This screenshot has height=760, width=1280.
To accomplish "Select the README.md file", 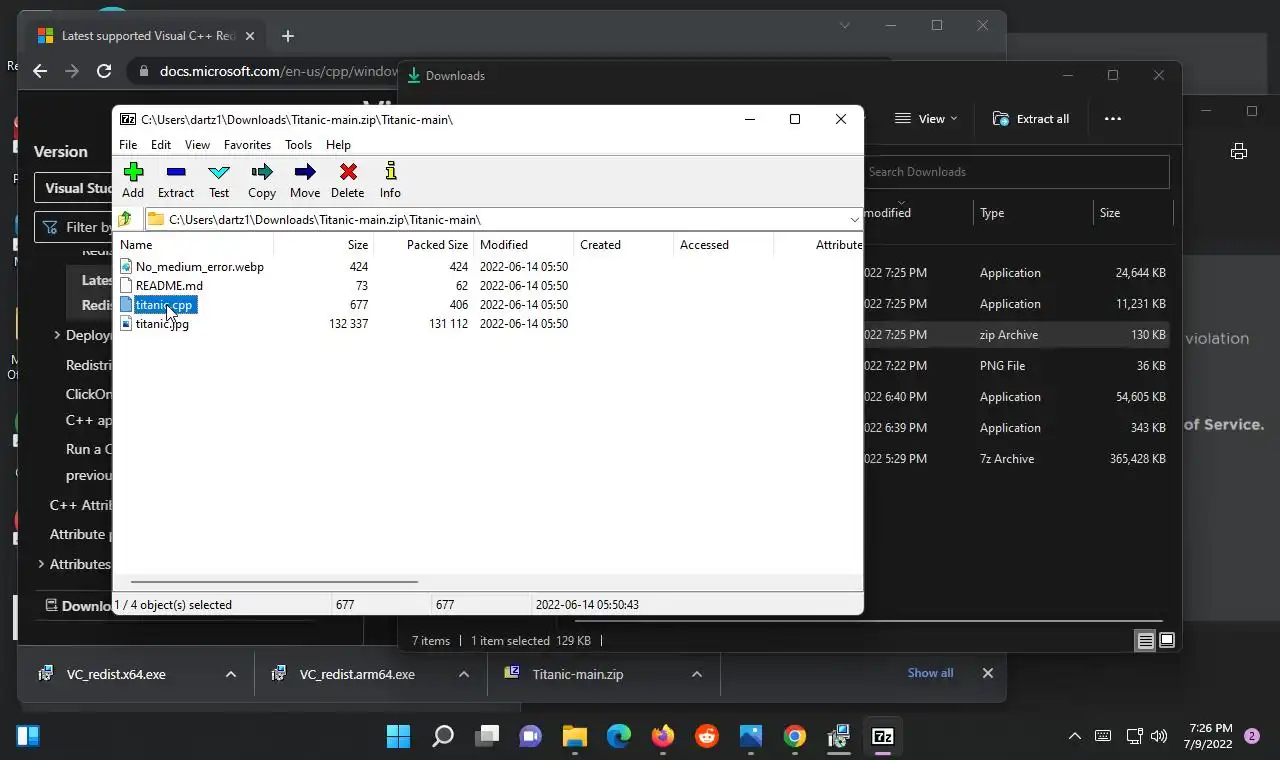I will [x=169, y=286].
